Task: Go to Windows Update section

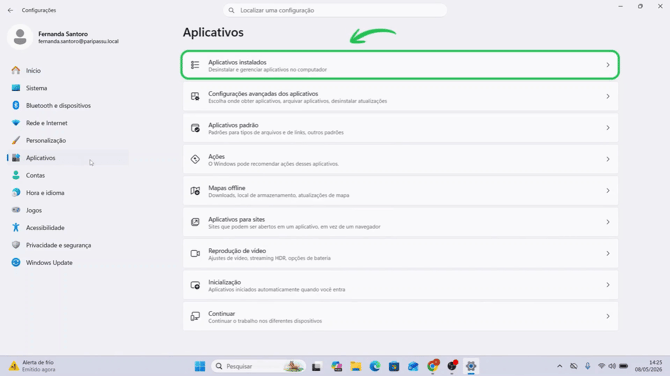Action: pyautogui.click(x=68, y=262)
